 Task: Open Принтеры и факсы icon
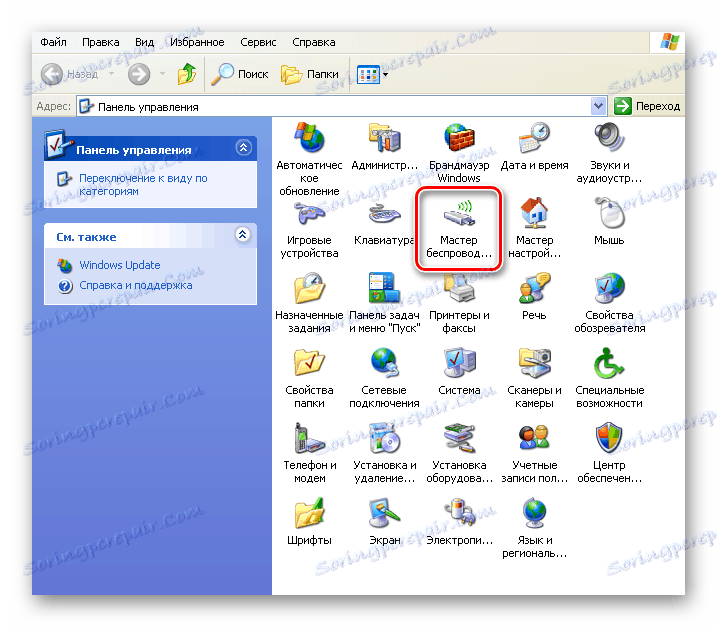[459, 288]
